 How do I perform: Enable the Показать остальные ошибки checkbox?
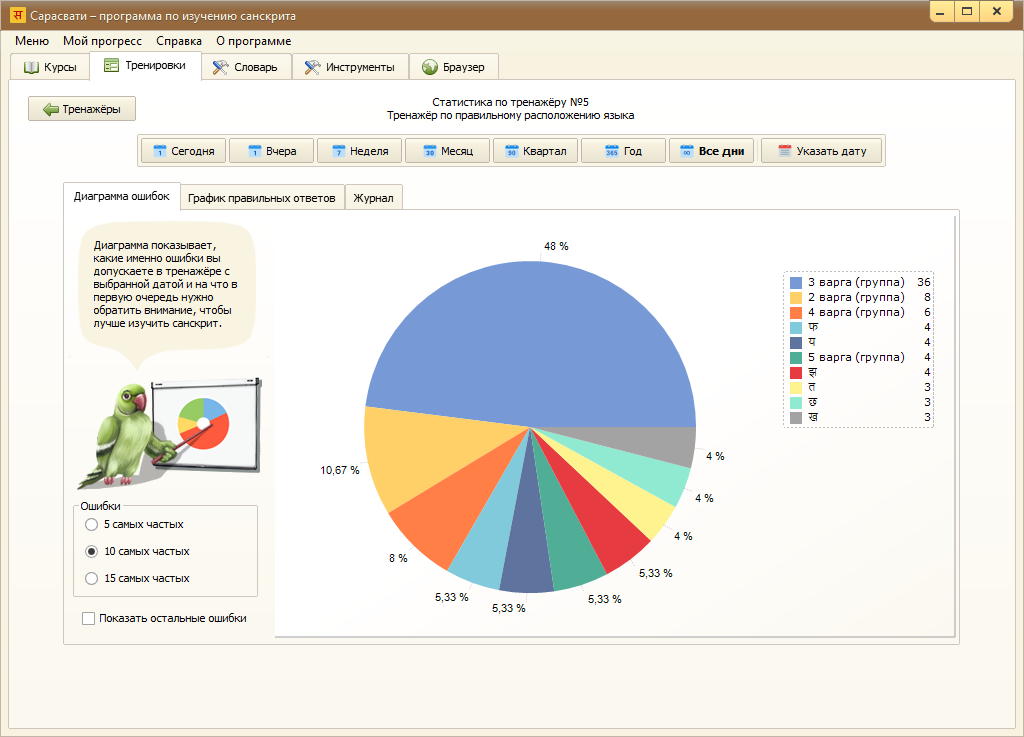pos(88,618)
